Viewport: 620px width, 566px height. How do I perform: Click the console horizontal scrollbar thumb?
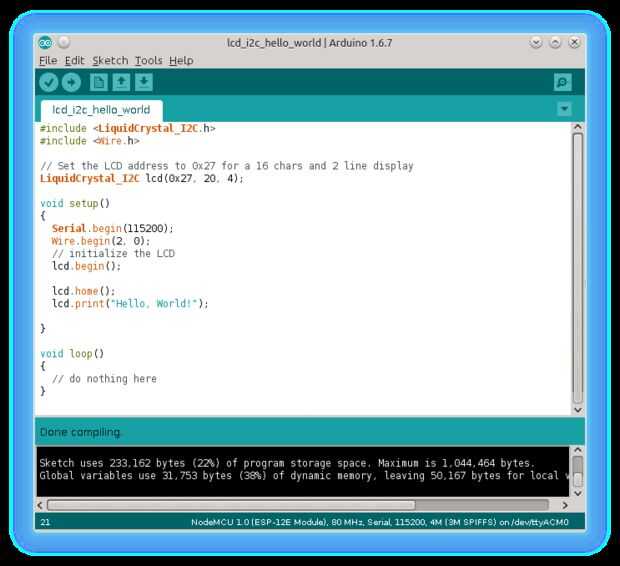(231, 505)
